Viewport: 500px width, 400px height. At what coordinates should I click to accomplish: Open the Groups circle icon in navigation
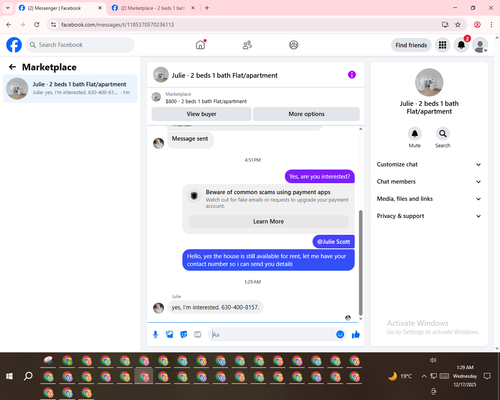click(x=294, y=45)
